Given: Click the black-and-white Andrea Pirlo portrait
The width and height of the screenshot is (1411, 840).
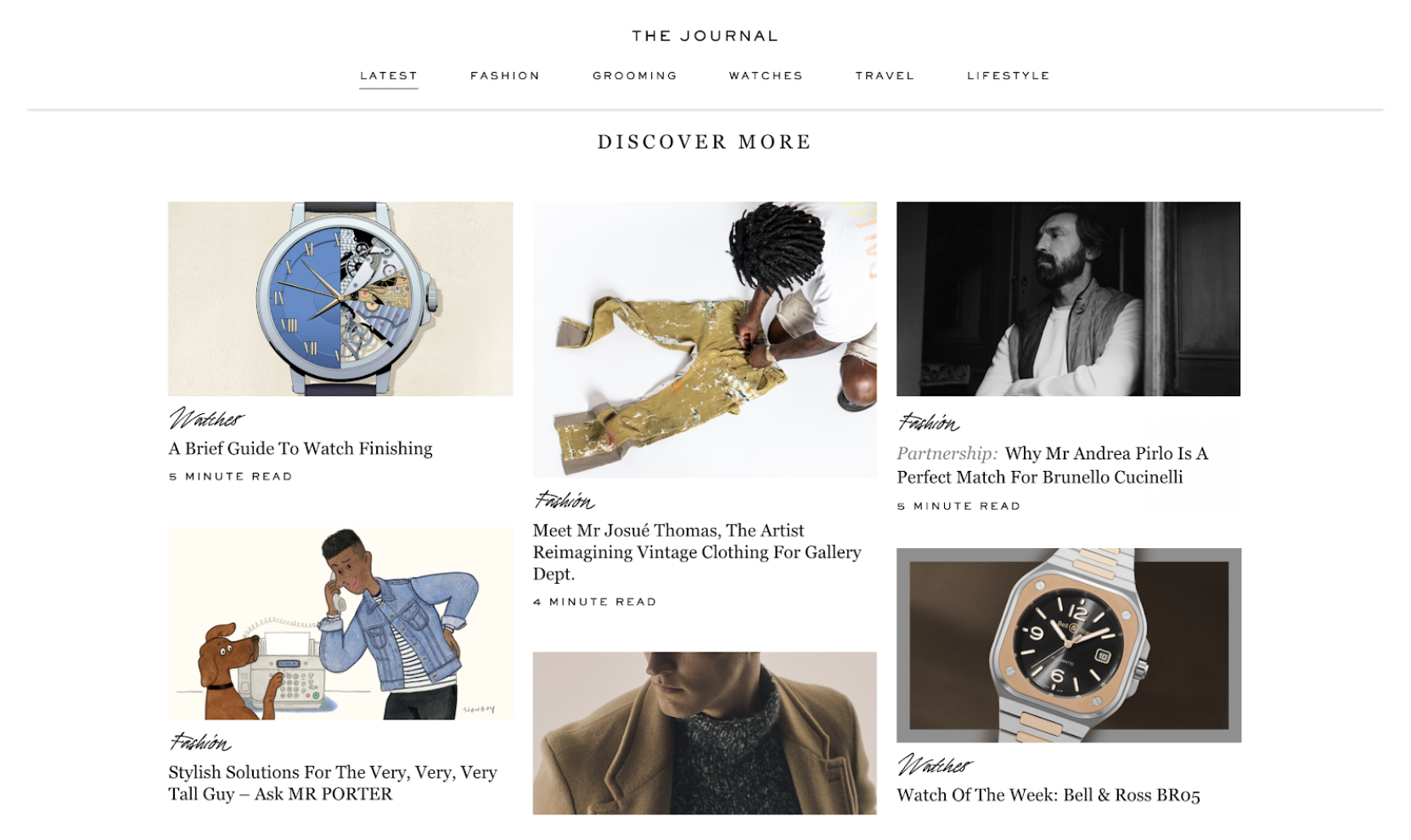Looking at the screenshot, I should tap(1068, 299).
